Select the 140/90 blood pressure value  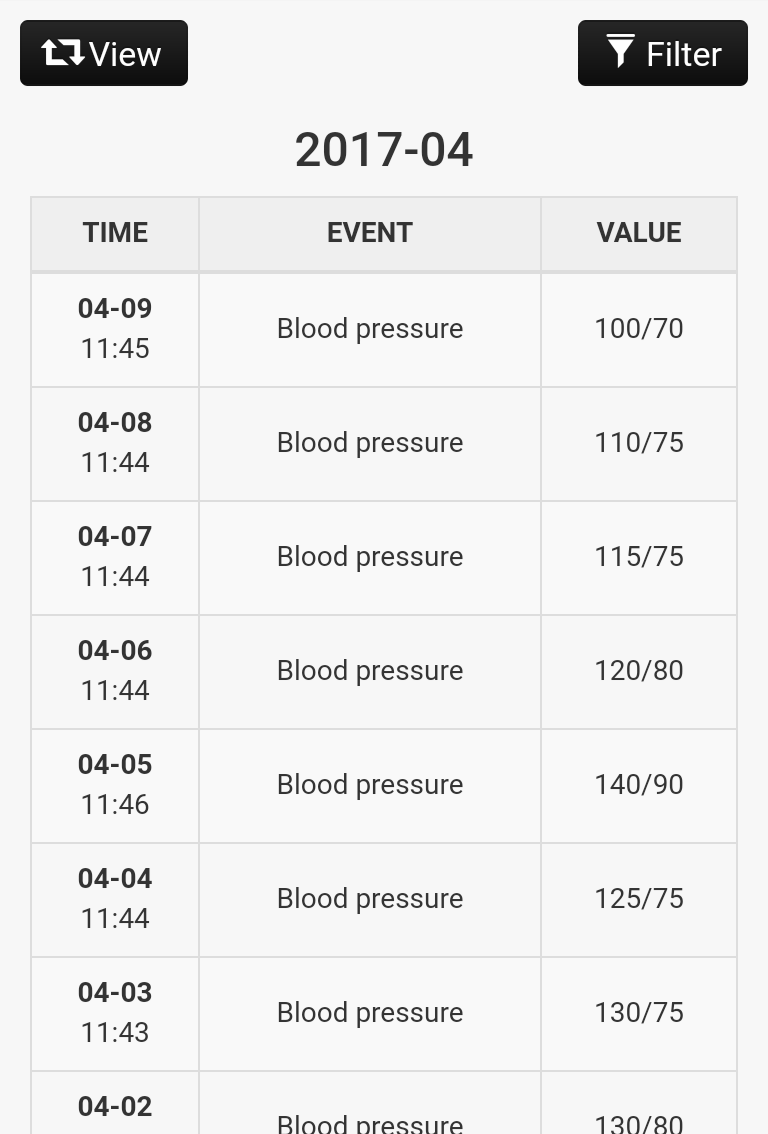click(x=639, y=785)
